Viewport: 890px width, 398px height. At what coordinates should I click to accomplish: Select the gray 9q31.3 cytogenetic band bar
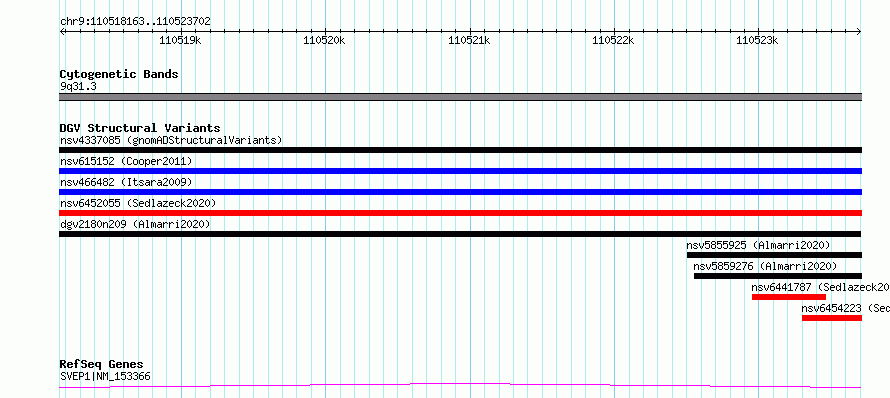click(460, 97)
